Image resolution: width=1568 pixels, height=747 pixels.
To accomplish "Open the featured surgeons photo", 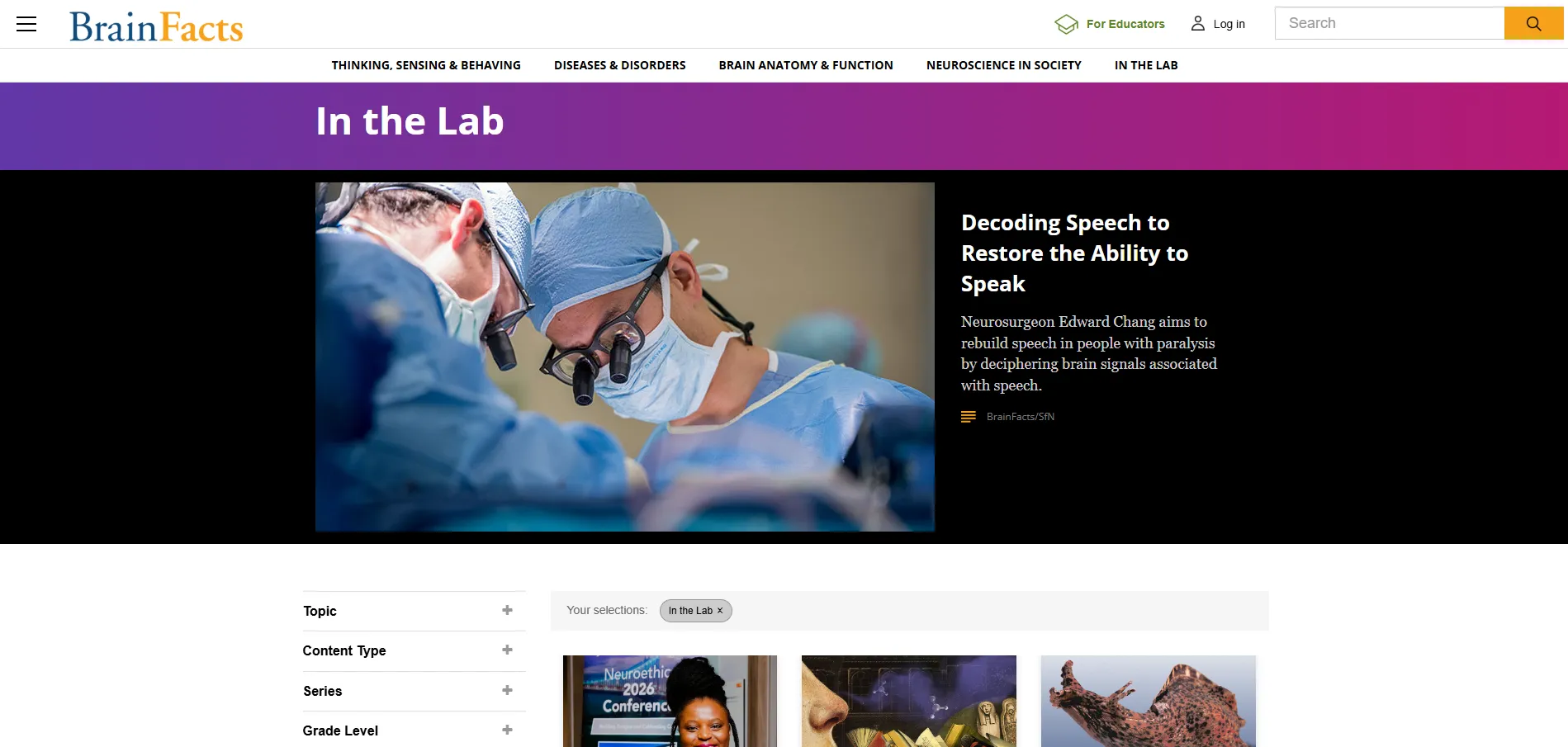I will click(625, 357).
